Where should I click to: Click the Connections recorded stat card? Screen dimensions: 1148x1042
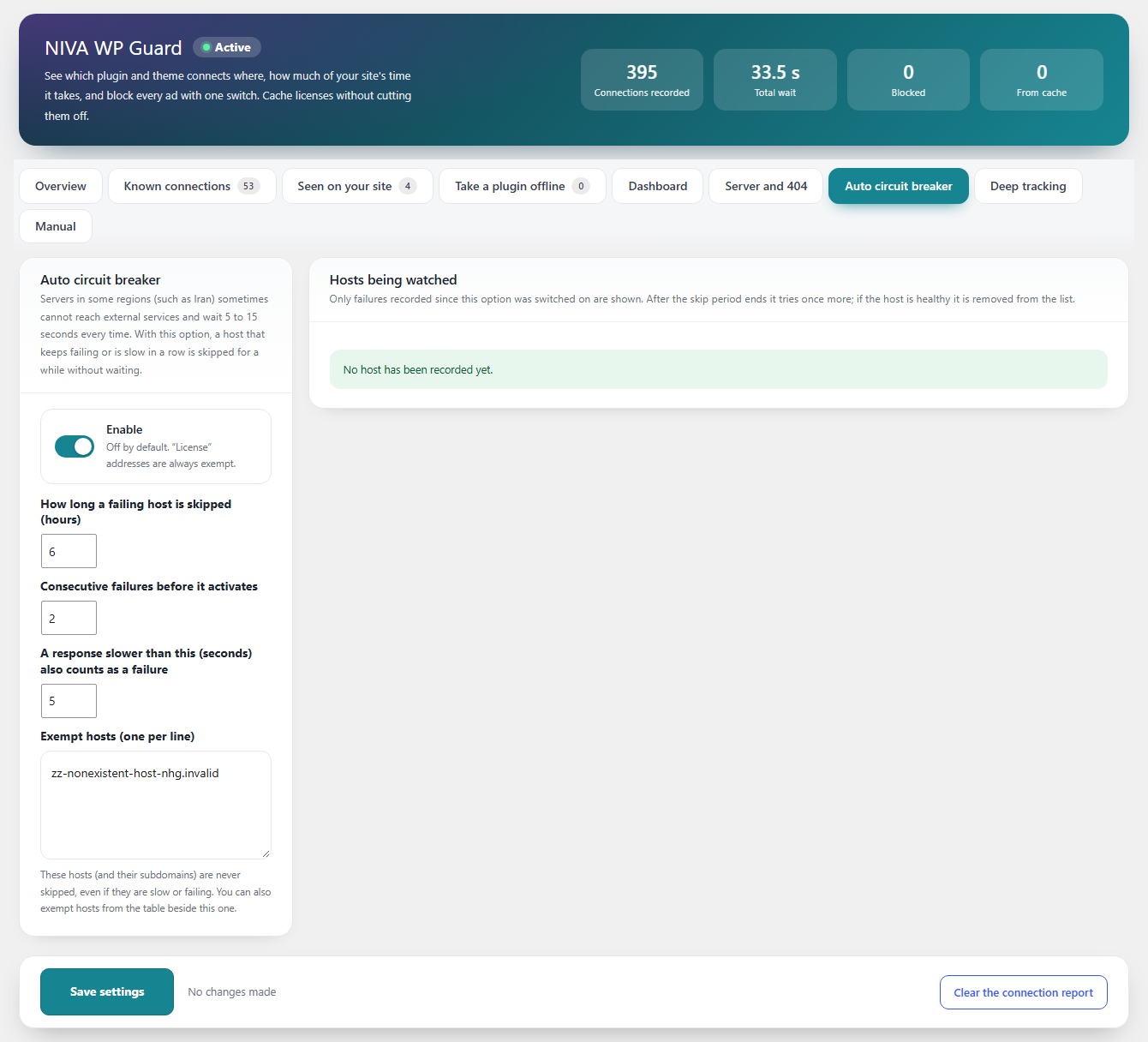tap(642, 80)
